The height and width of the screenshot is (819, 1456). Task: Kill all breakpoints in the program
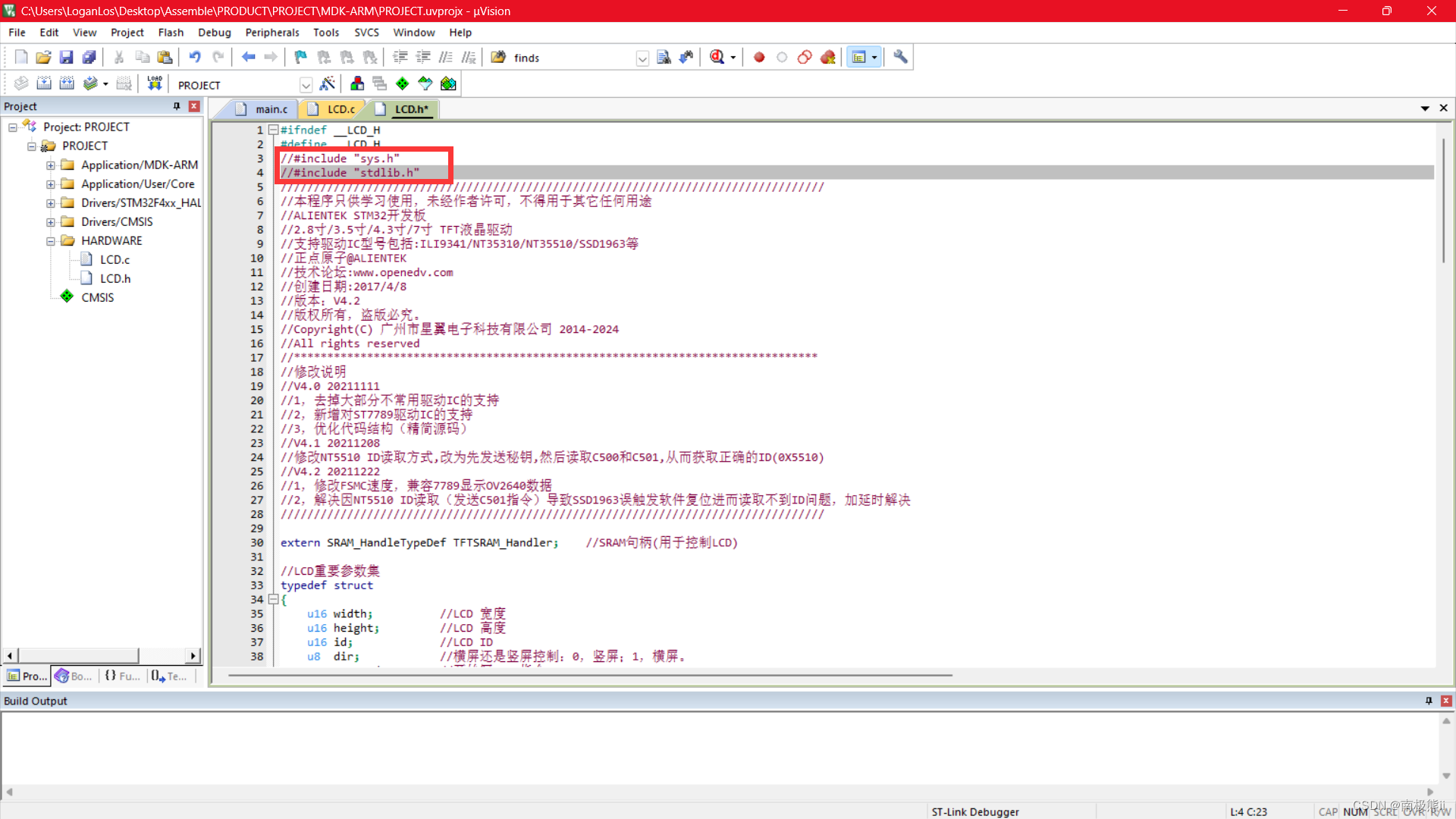829,57
